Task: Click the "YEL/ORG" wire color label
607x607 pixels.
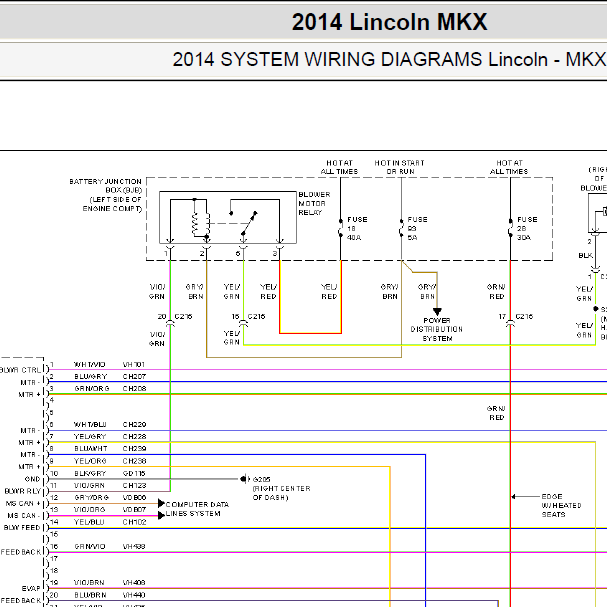Action: (x=90, y=461)
